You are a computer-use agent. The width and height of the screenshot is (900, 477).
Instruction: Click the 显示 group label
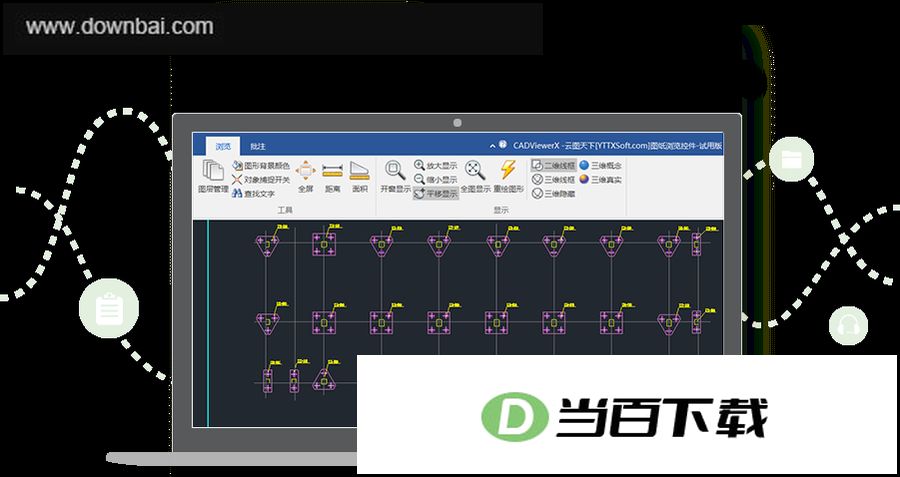501,210
